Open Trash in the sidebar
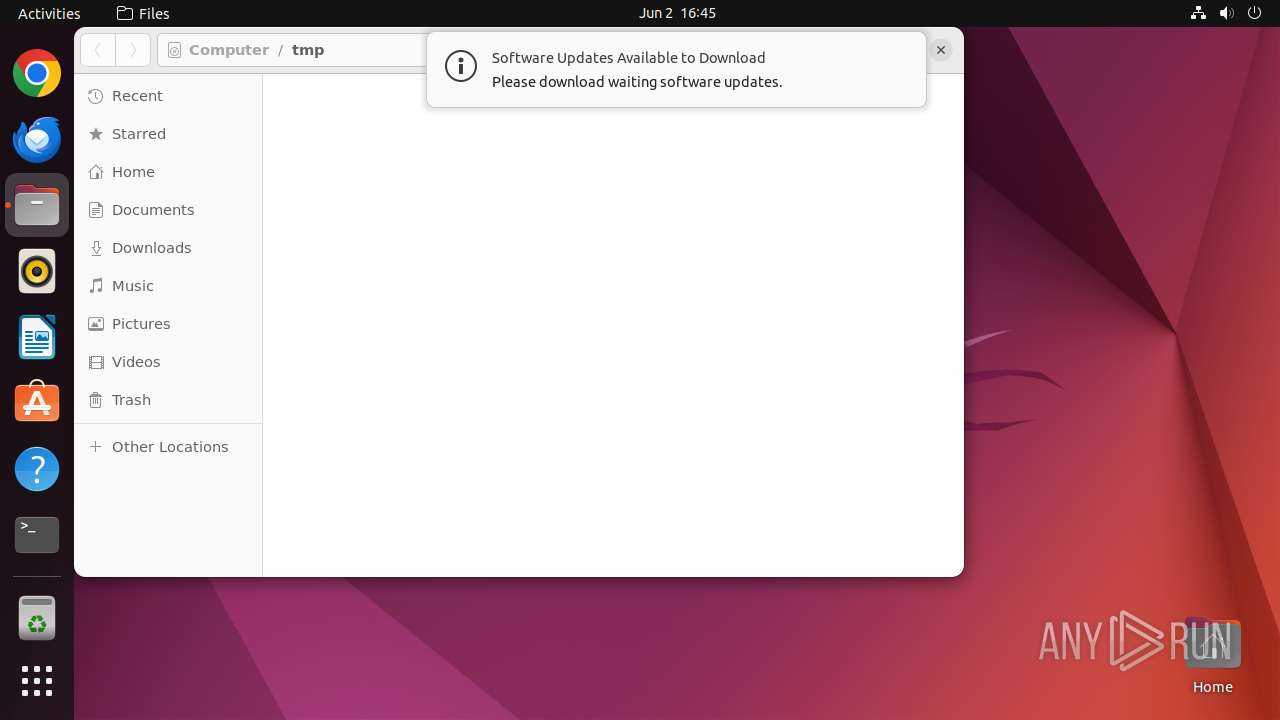Image resolution: width=1280 pixels, height=720 pixels. 168,400
